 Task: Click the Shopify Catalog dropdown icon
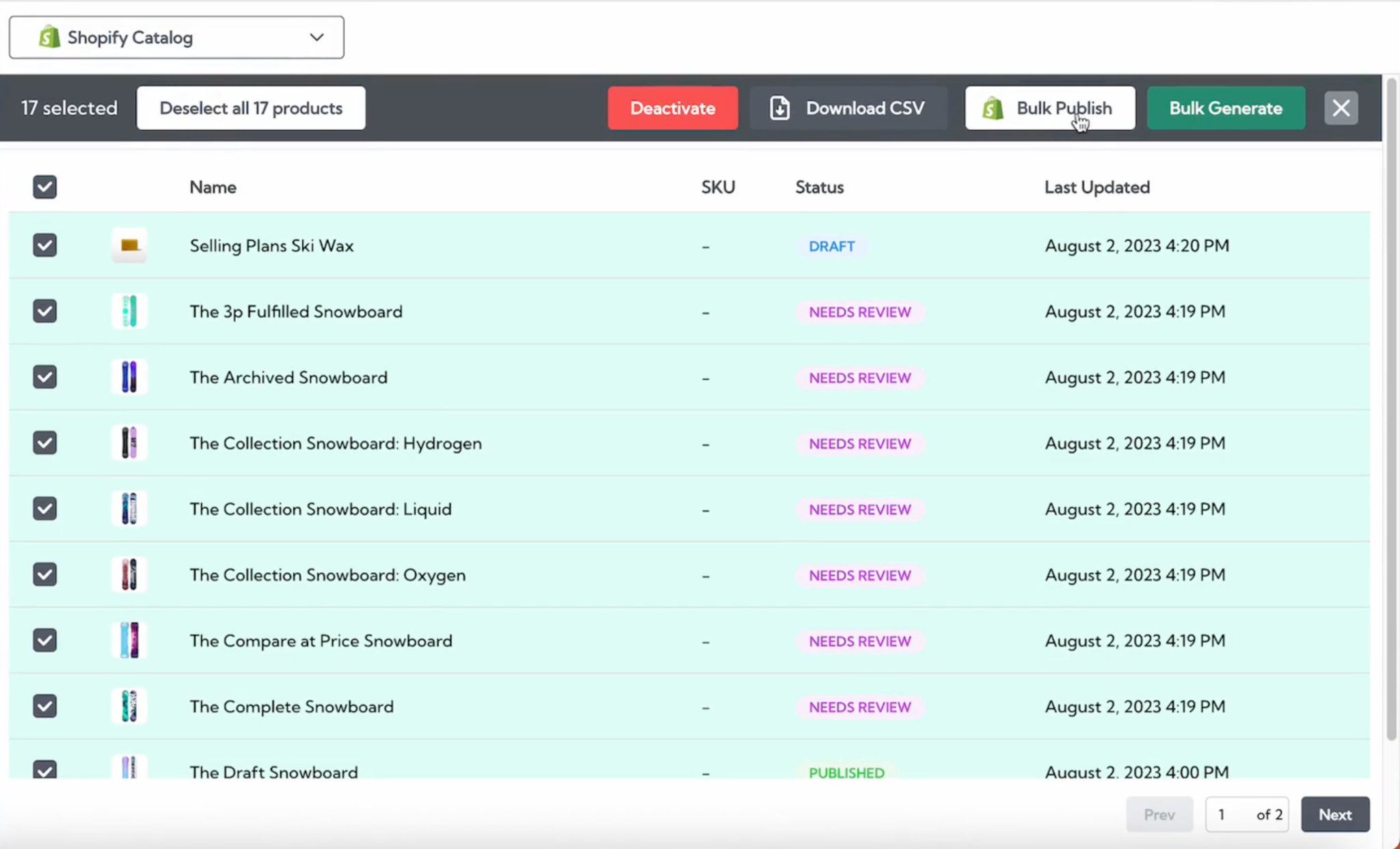317,37
